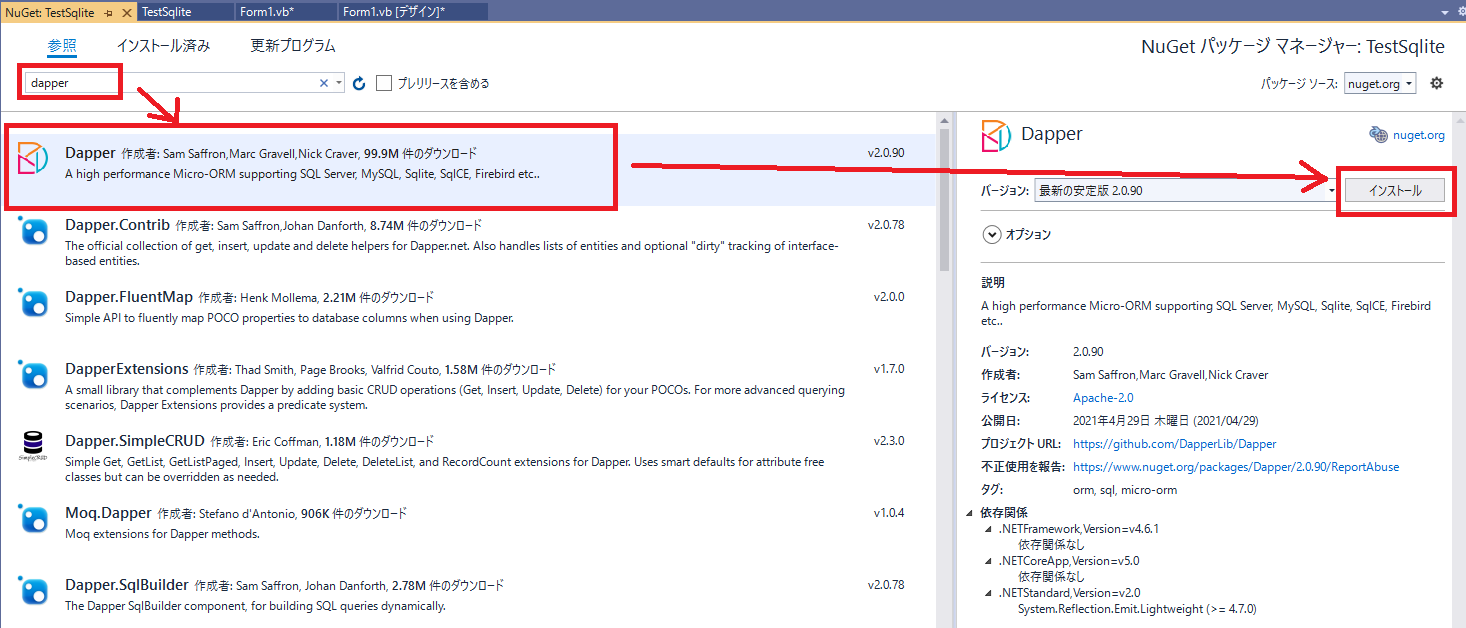
Task: Click System.Reflection.Emit.Lightweight dependency entry
Action: (1137, 608)
